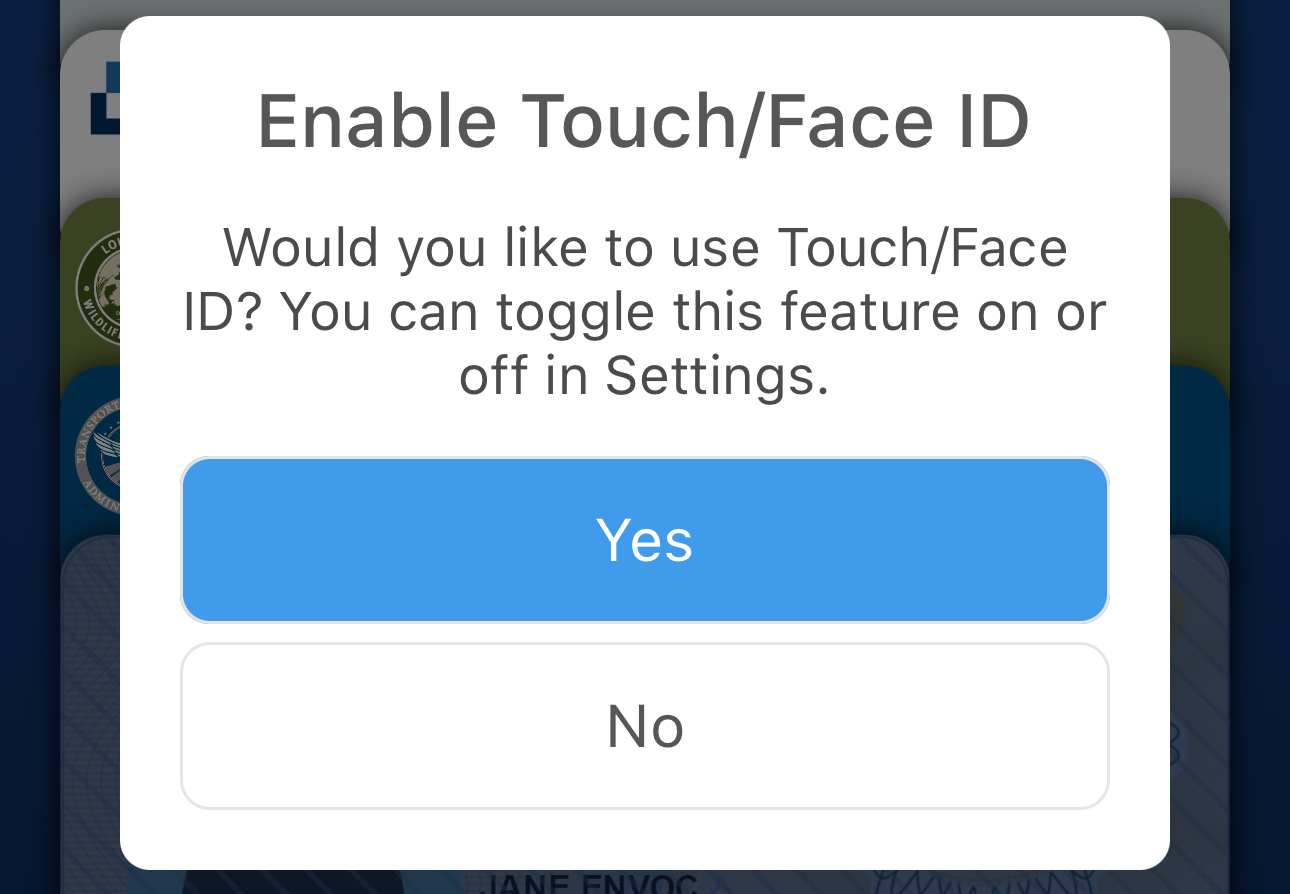Image resolution: width=1290 pixels, height=894 pixels.
Task: Tap the blue Yes button
Action: pos(645,540)
